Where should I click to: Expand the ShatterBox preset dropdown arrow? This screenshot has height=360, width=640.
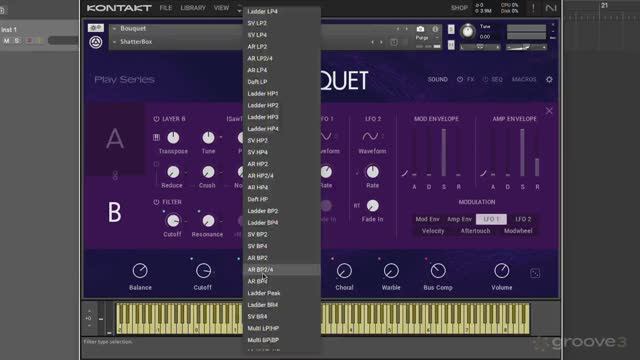point(114,42)
